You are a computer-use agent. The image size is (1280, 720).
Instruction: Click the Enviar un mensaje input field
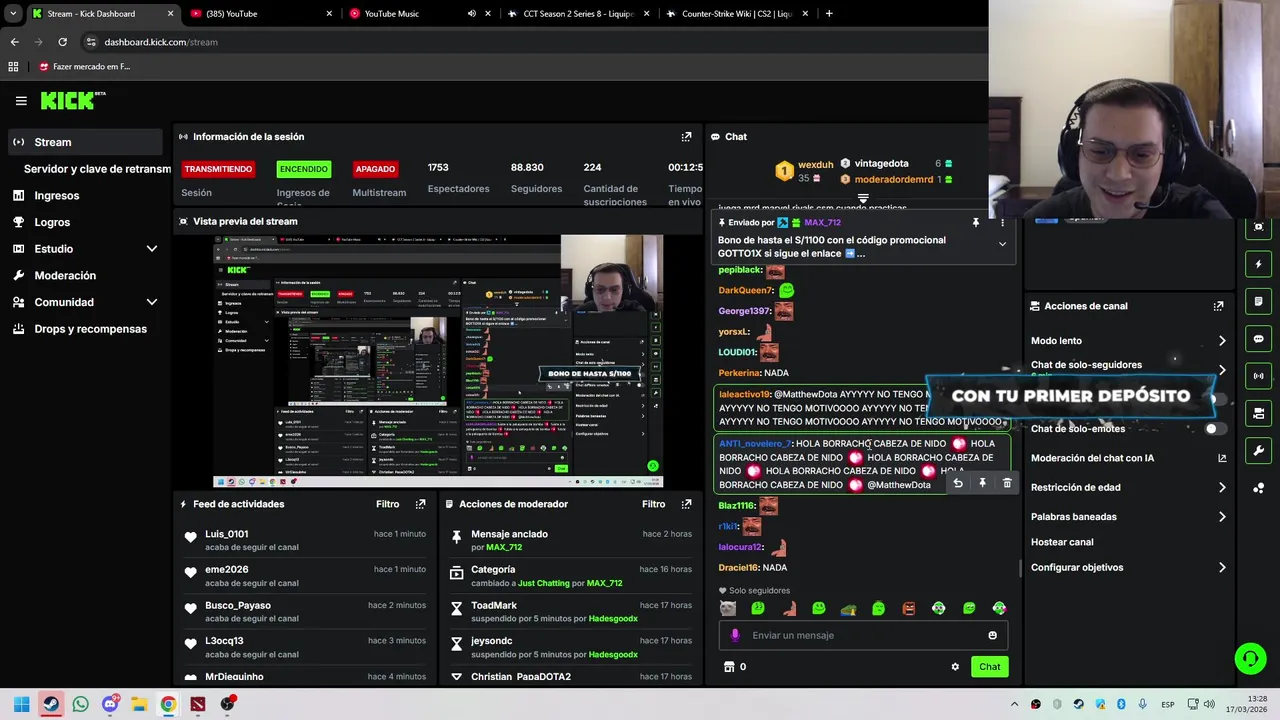tap(862, 635)
